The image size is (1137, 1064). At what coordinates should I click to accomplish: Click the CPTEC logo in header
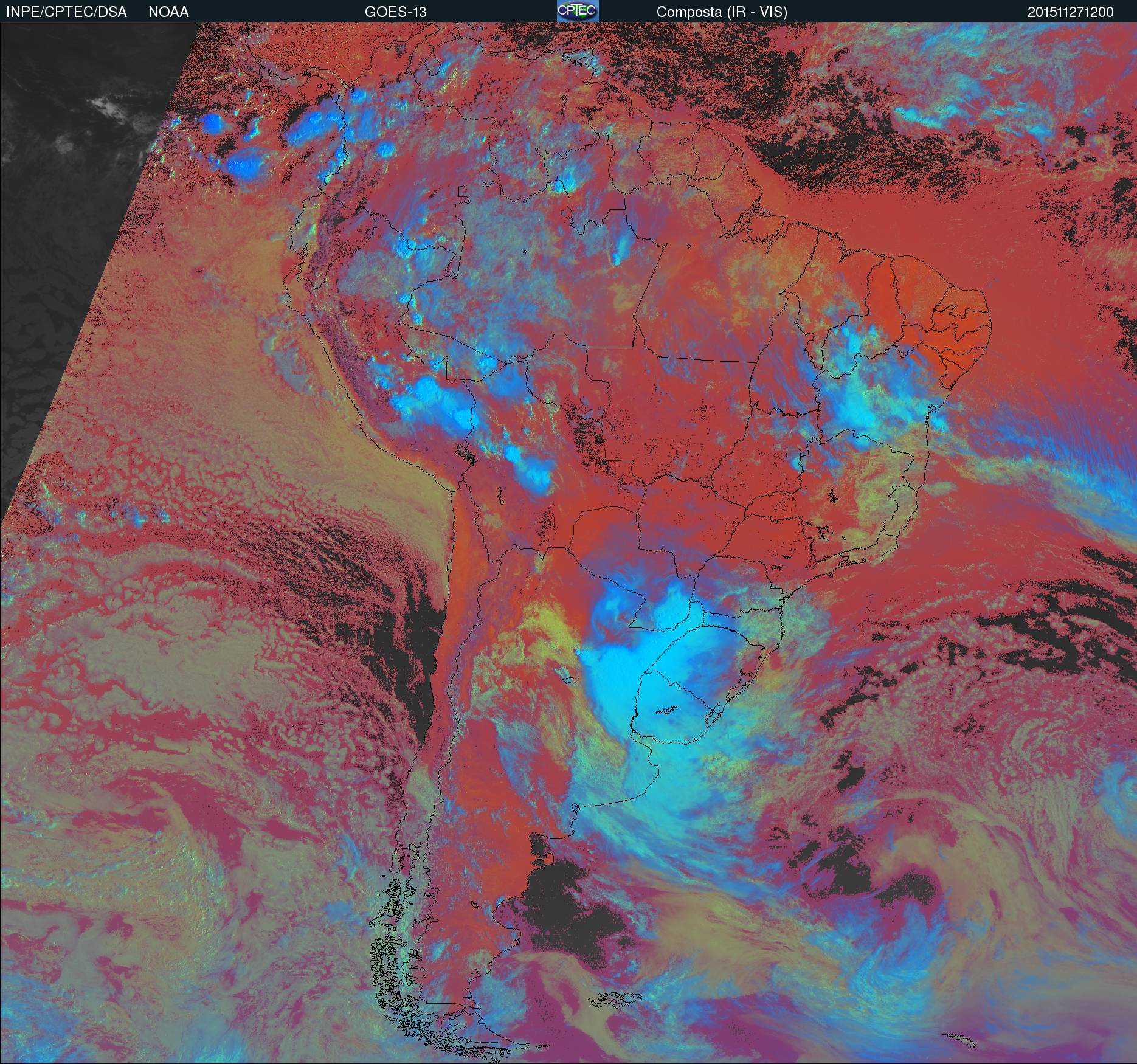(x=577, y=11)
